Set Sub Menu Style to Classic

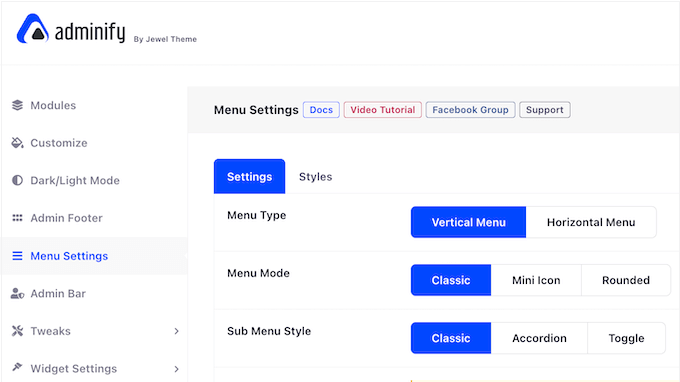pyautogui.click(x=451, y=338)
